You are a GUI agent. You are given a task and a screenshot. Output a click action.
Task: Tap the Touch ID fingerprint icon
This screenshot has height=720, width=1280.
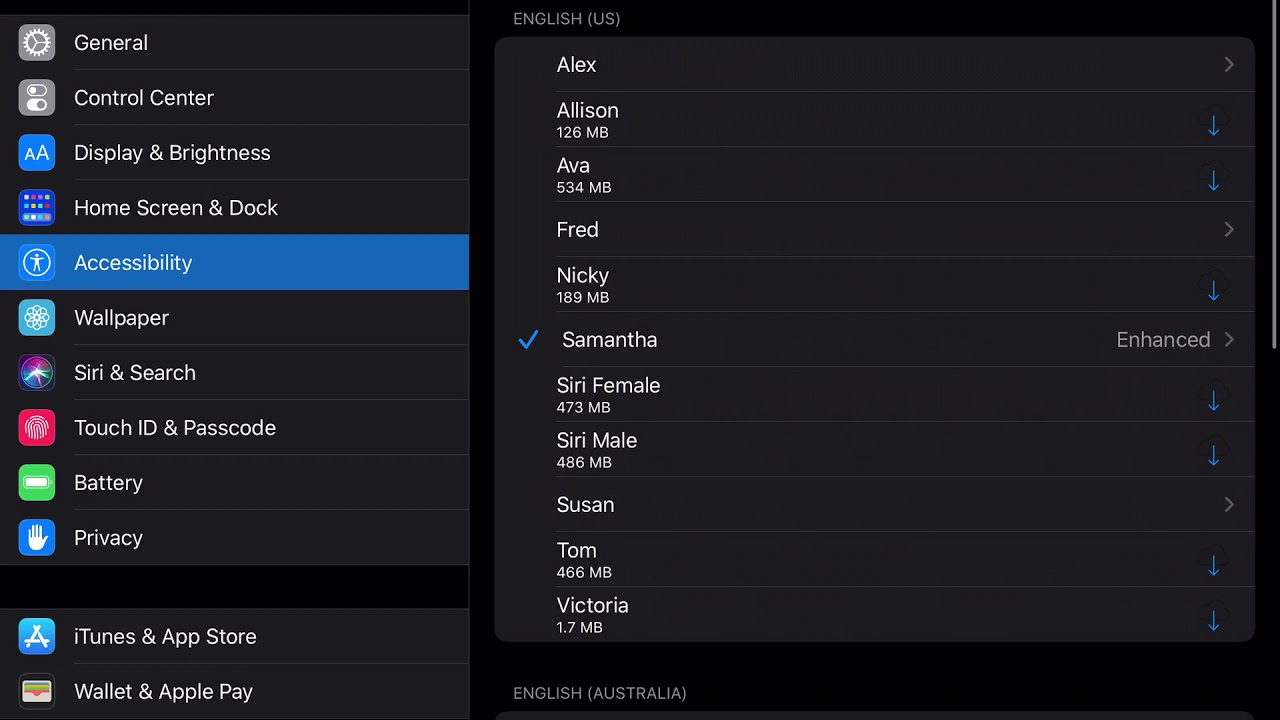37,428
